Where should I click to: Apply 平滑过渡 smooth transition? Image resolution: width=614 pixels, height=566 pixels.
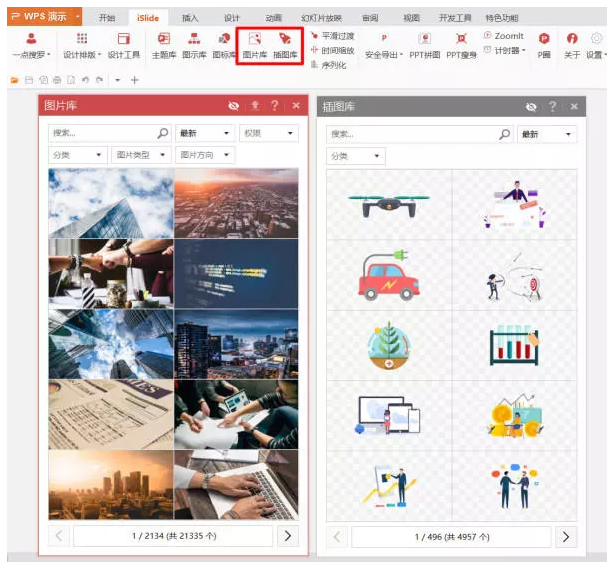[x=332, y=36]
